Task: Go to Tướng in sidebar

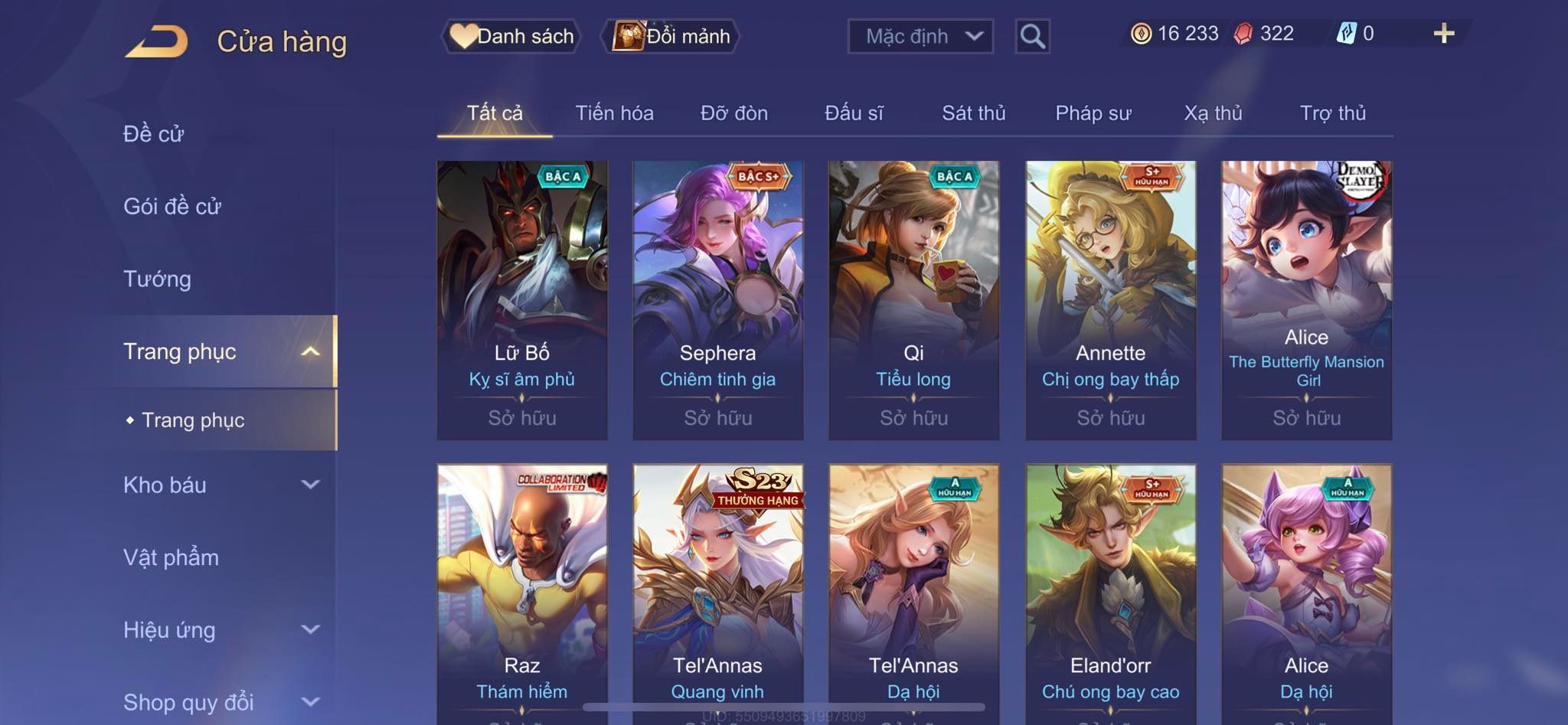Action: pos(157,279)
